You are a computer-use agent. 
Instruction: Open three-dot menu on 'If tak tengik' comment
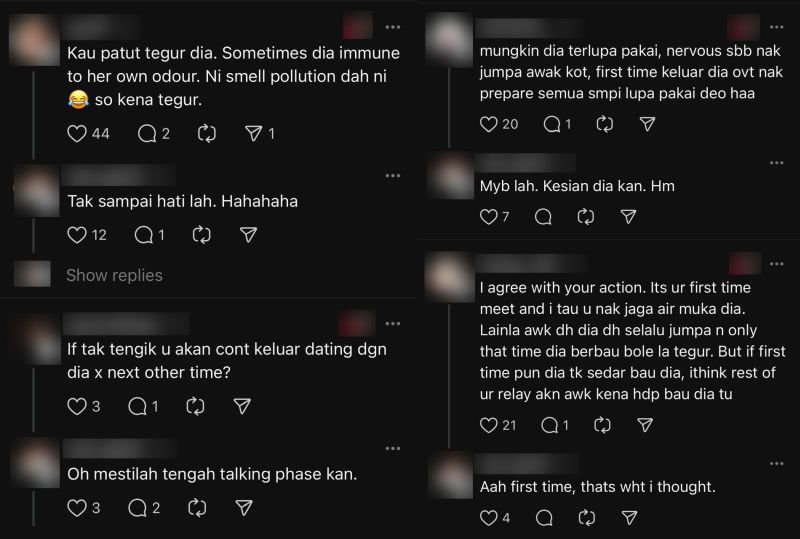coord(393,324)
